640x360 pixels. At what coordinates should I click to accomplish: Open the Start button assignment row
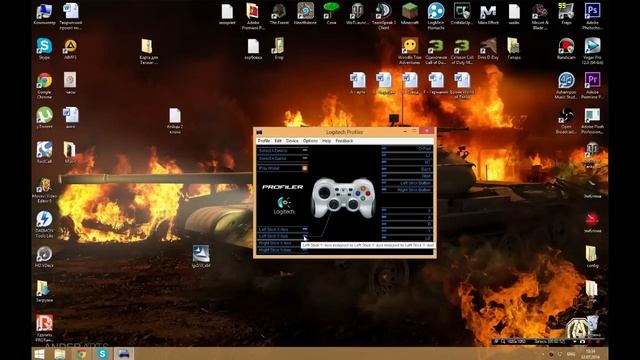click(407, 176)
